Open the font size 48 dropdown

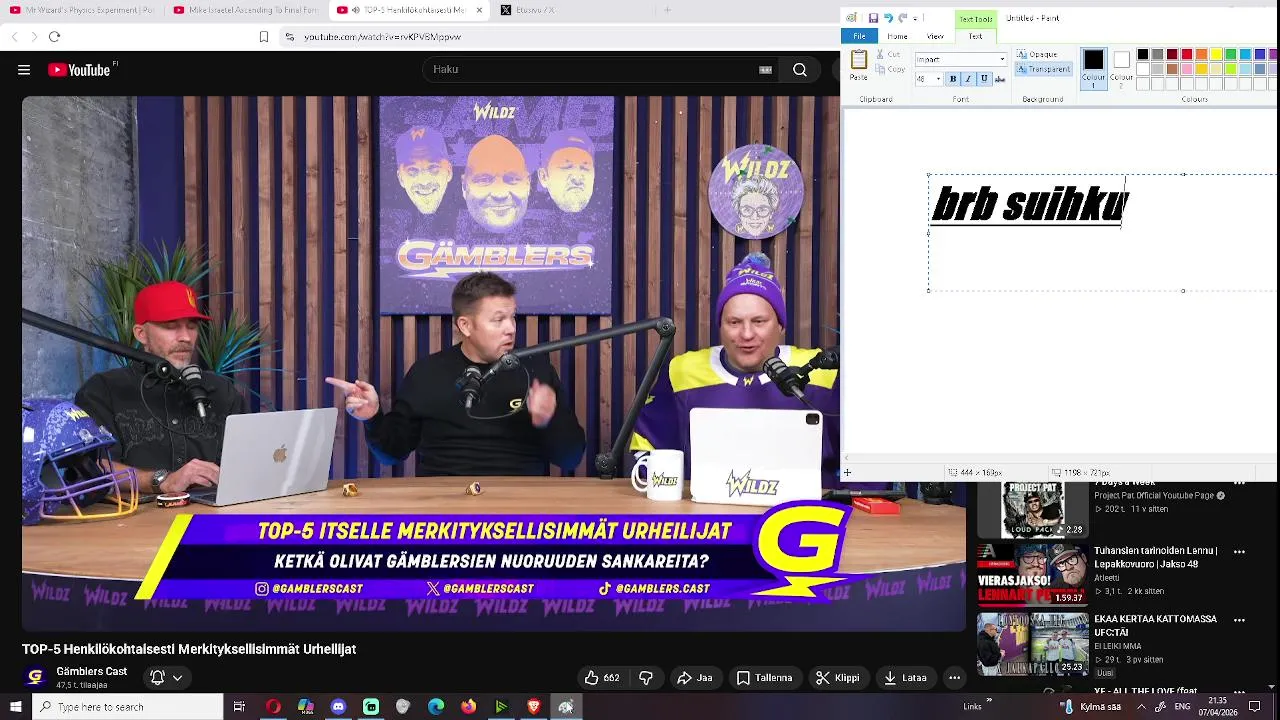938,79
